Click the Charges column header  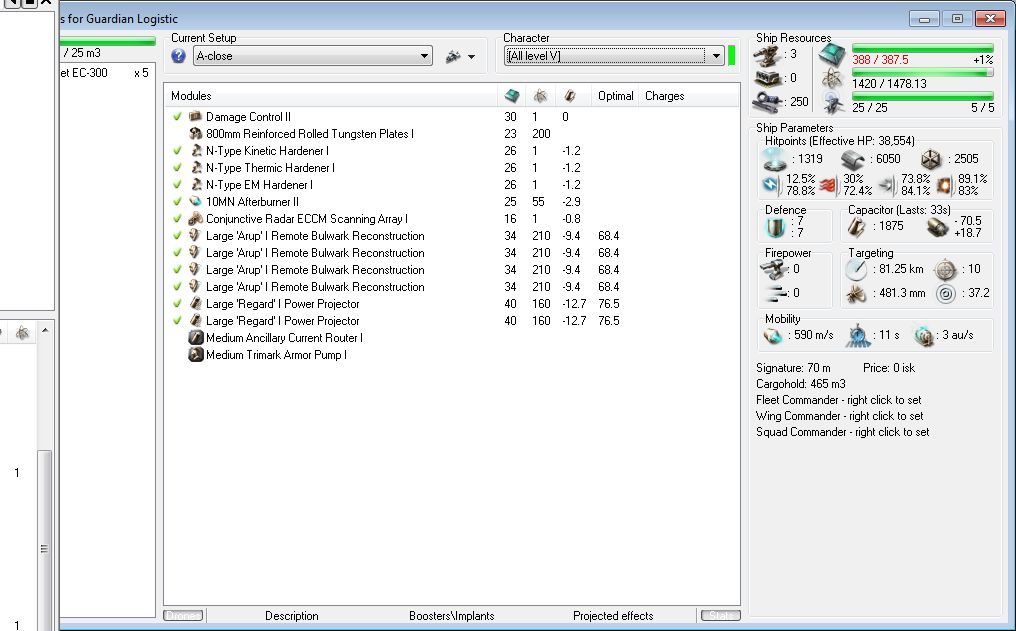pyautogui.click(x=664, y=96)
